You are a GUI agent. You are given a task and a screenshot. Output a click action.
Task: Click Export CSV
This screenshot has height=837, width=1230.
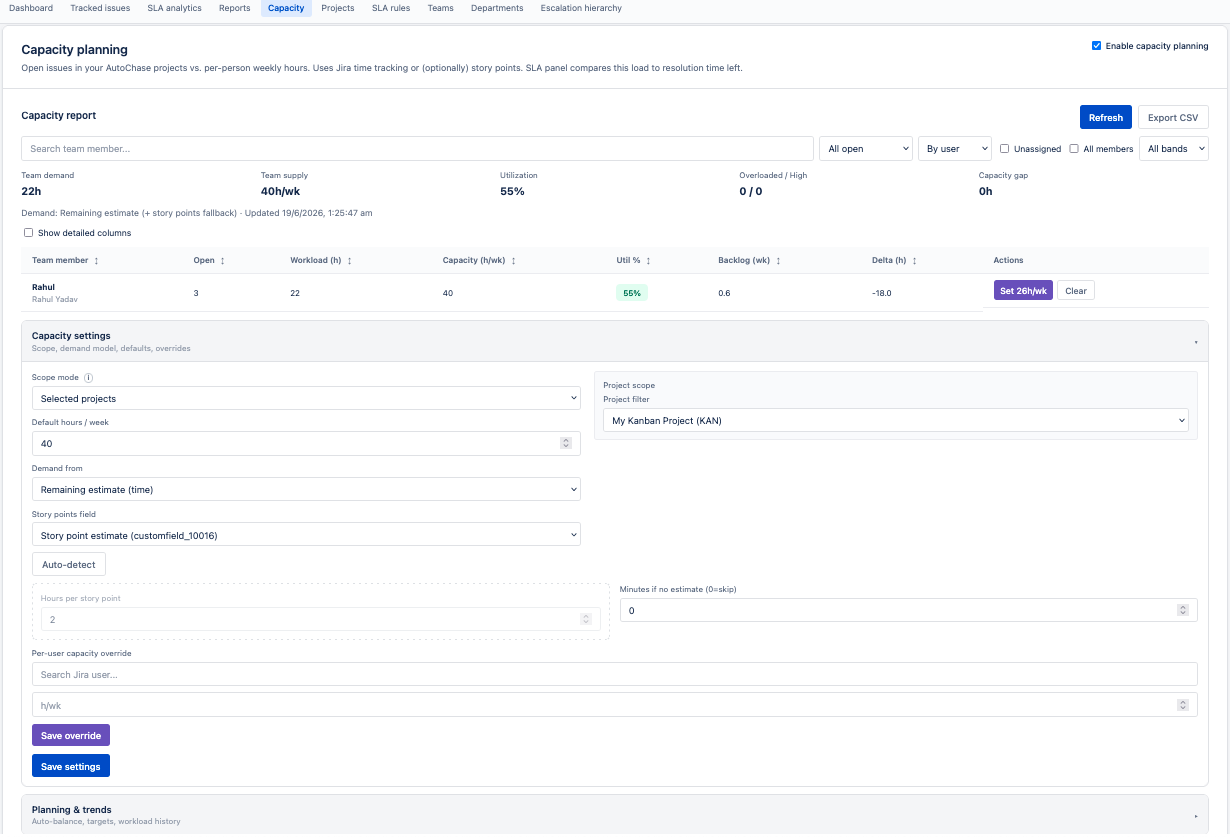1173,117
